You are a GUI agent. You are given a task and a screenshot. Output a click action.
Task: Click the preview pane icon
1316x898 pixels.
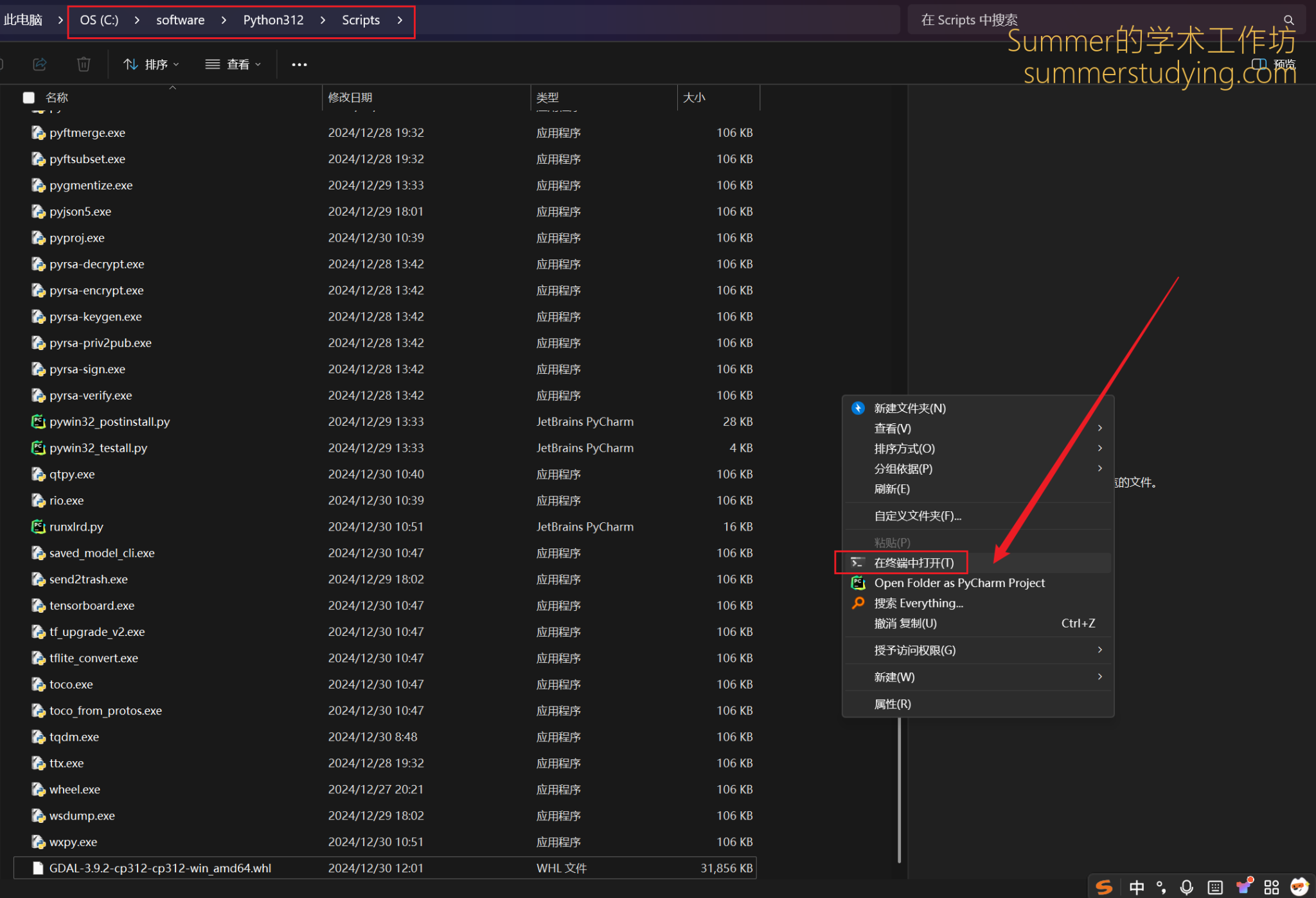coord(1259,64)
